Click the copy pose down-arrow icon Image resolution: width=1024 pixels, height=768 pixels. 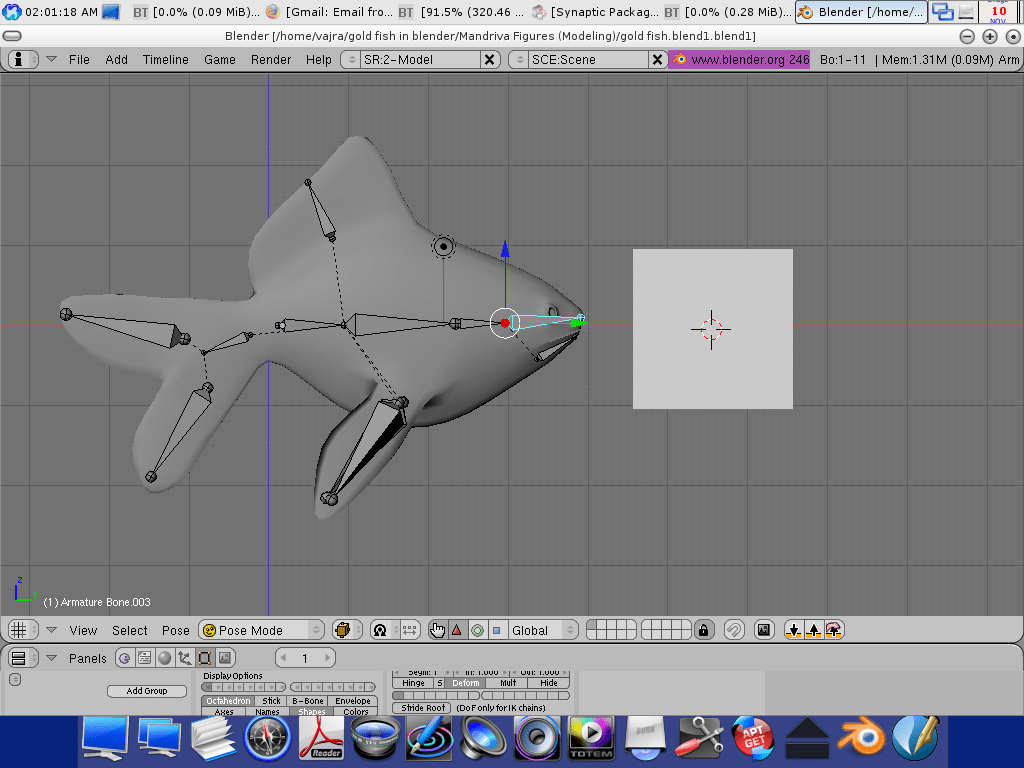pyautogui.click(x=794, y=630)
